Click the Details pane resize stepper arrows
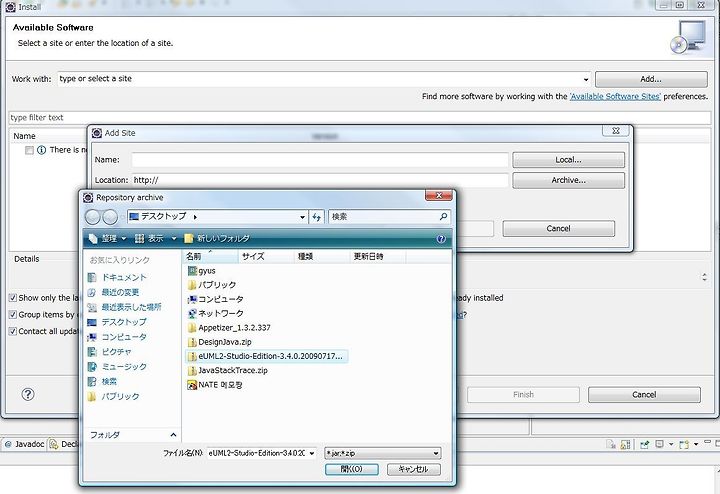720x494 pixels. point(704,277)
